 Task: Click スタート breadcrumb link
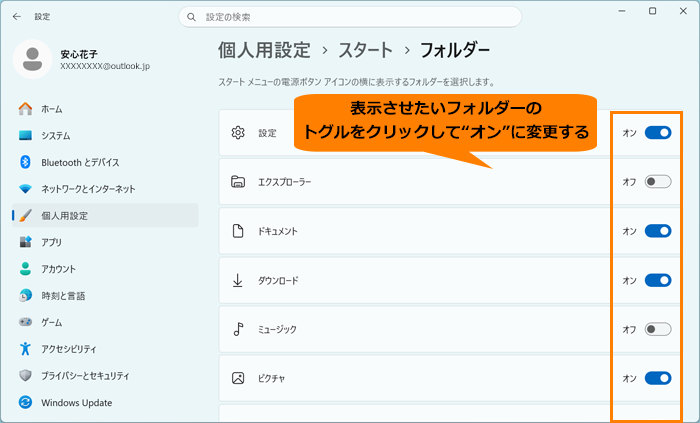[366, 50]
